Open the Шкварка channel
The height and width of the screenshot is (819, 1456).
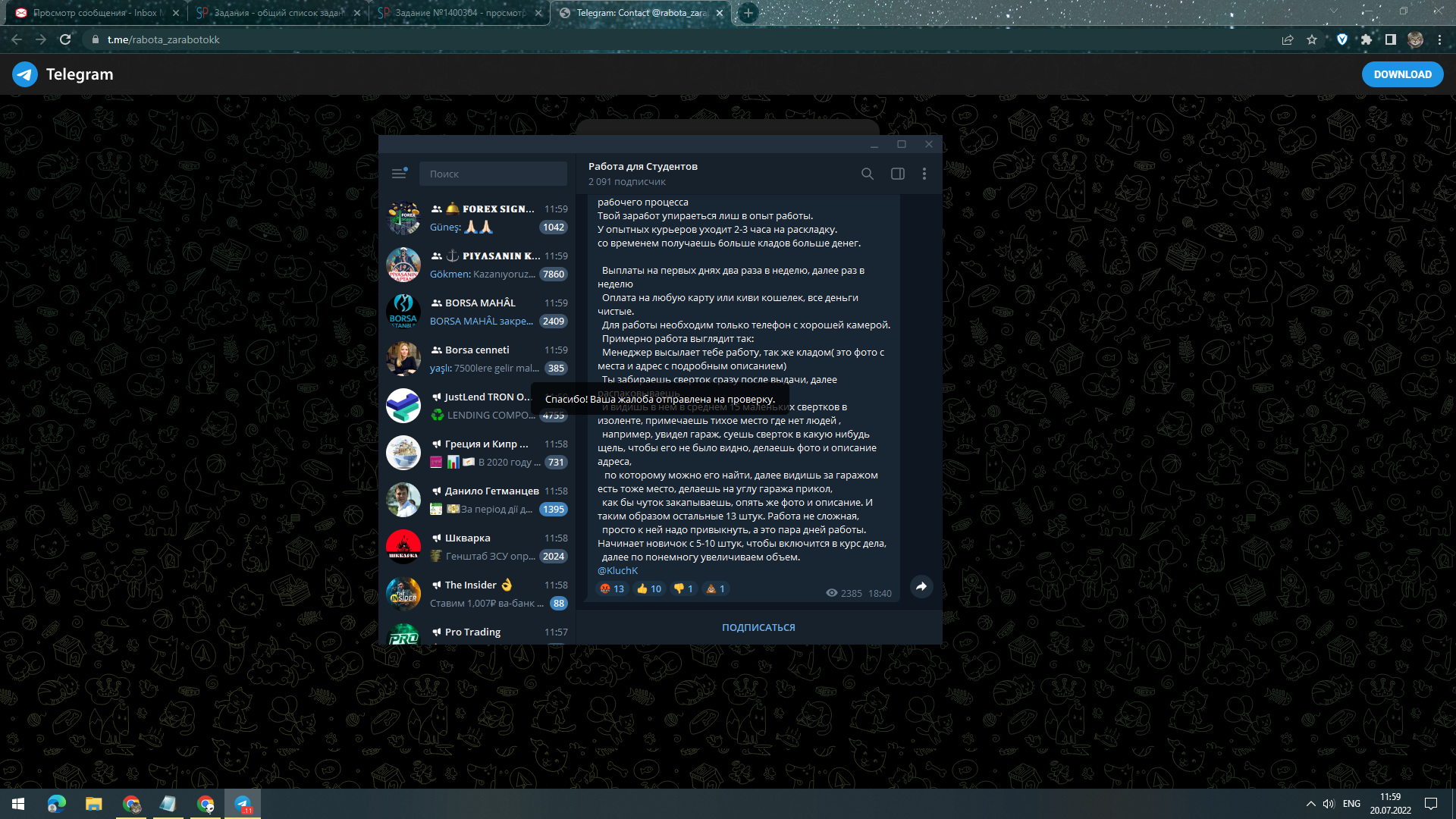click(477, 548)
